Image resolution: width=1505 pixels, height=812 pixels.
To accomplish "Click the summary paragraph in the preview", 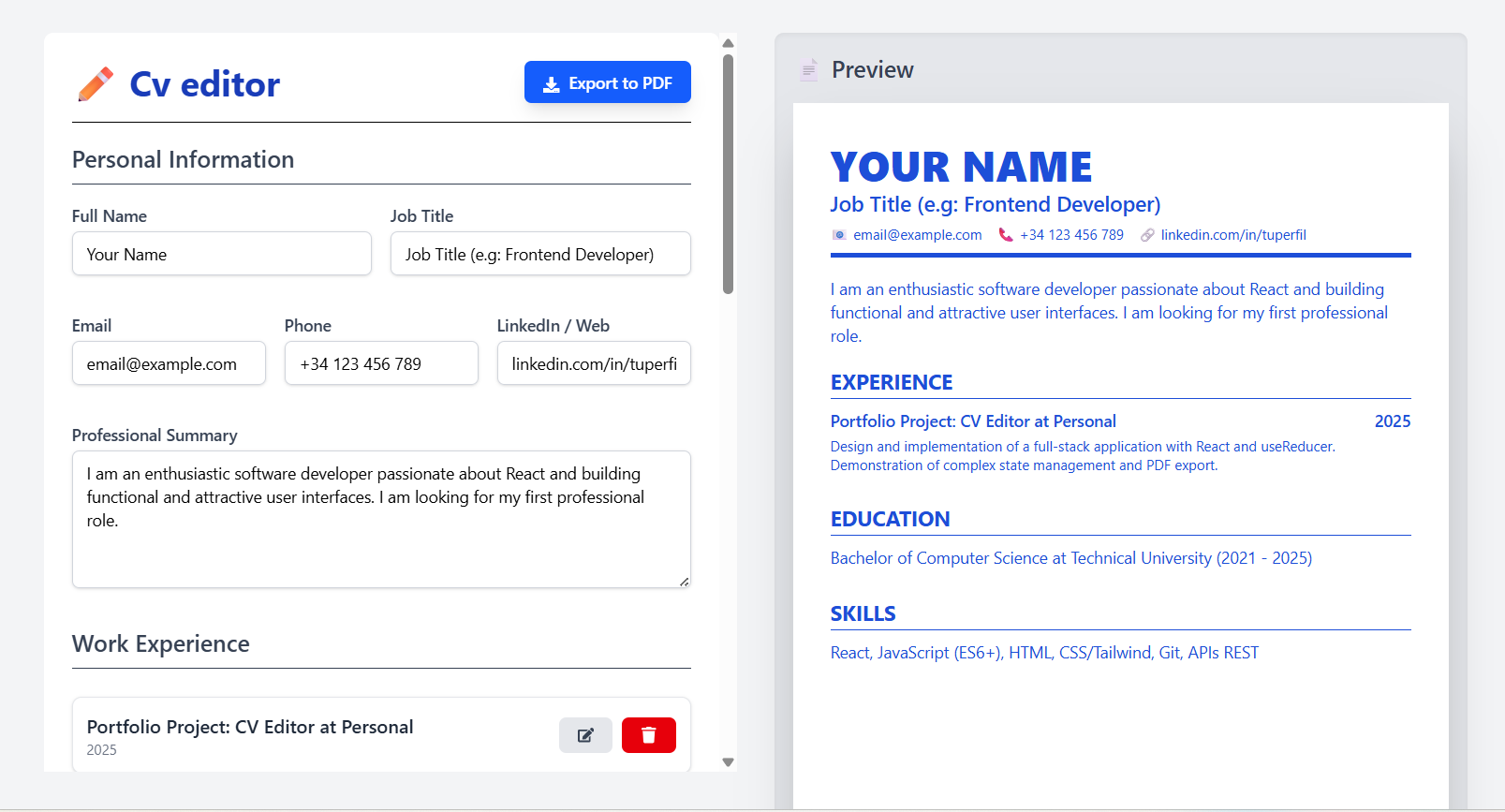I will [x=1109, y=313].
